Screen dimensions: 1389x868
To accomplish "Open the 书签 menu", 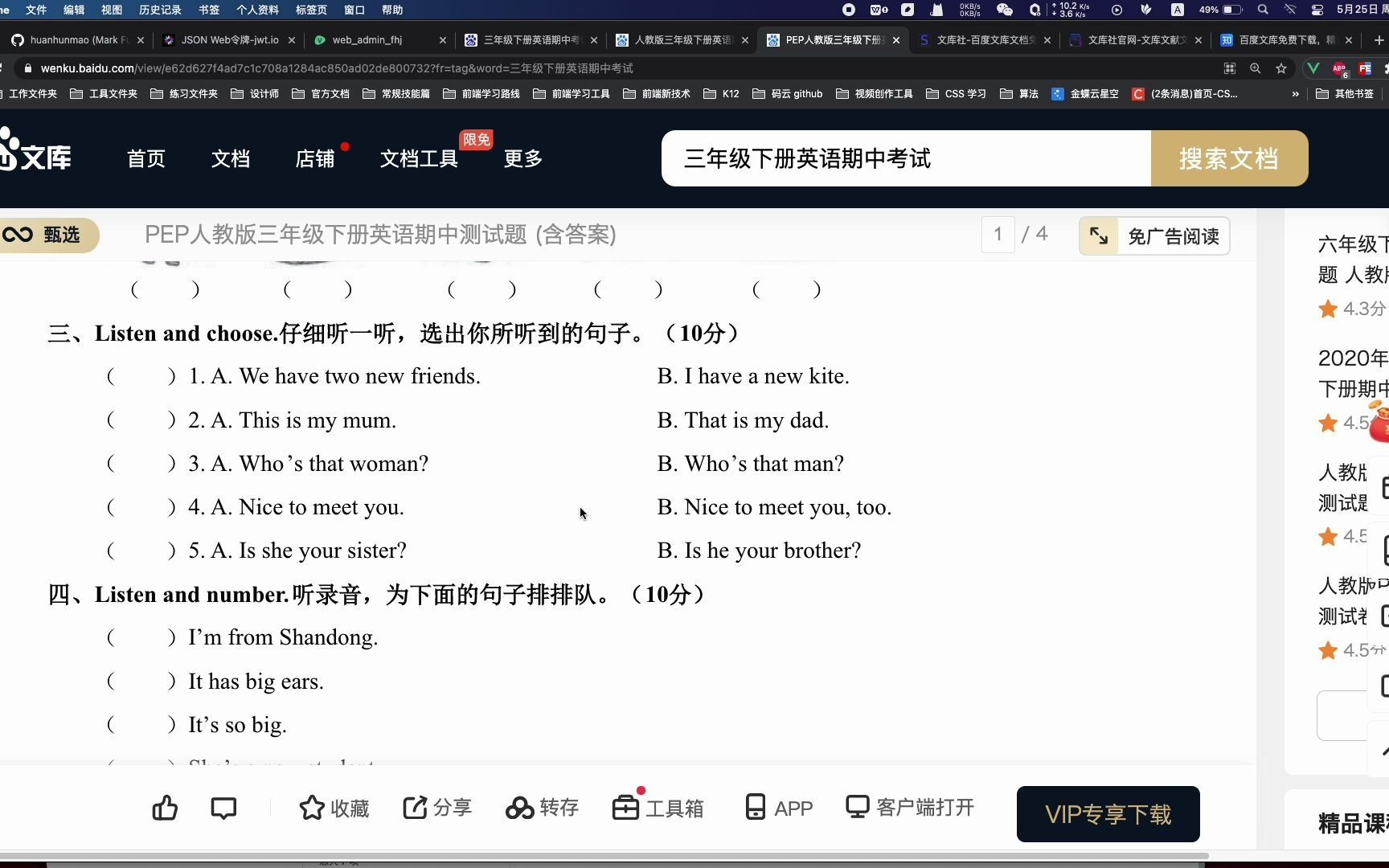I will click(209, 10).
